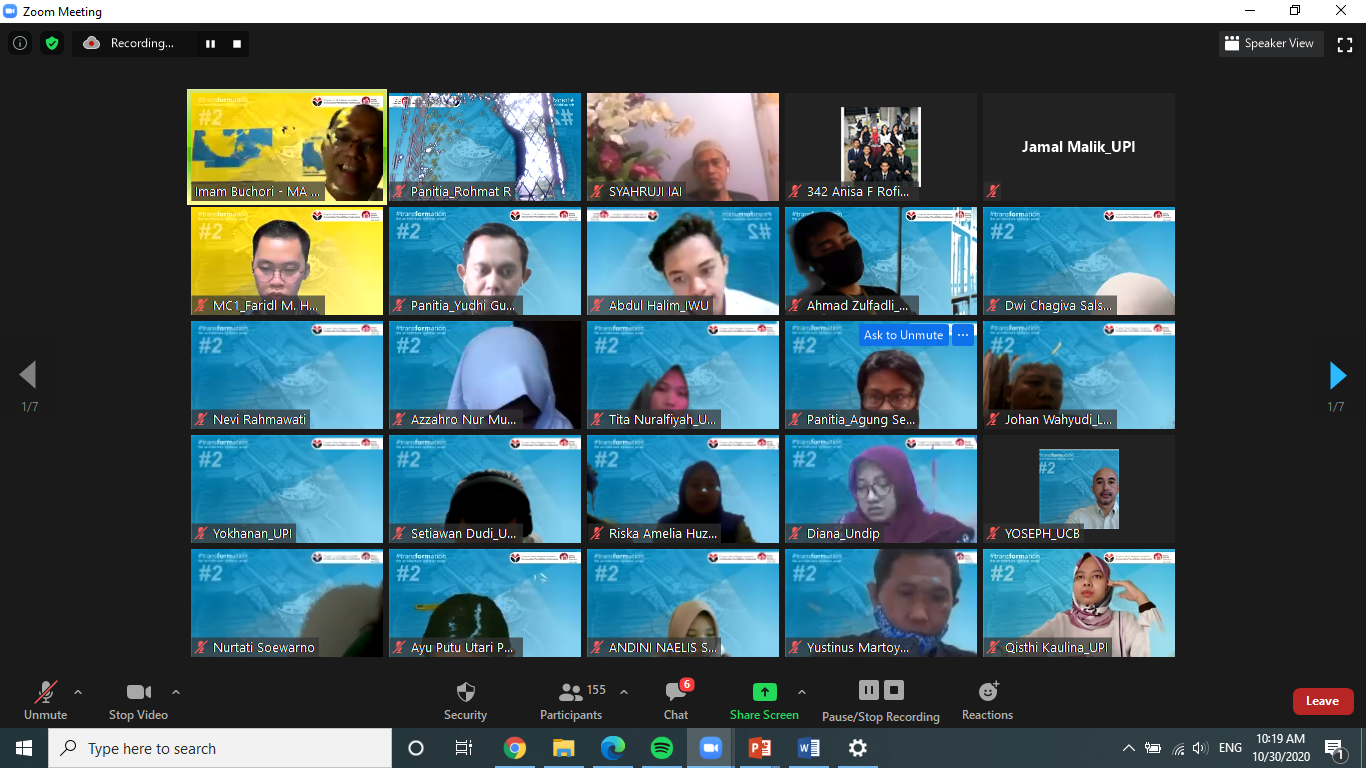Click the taskbar search box
Screen dimensions: 1366x768
(x=220, y=748)
